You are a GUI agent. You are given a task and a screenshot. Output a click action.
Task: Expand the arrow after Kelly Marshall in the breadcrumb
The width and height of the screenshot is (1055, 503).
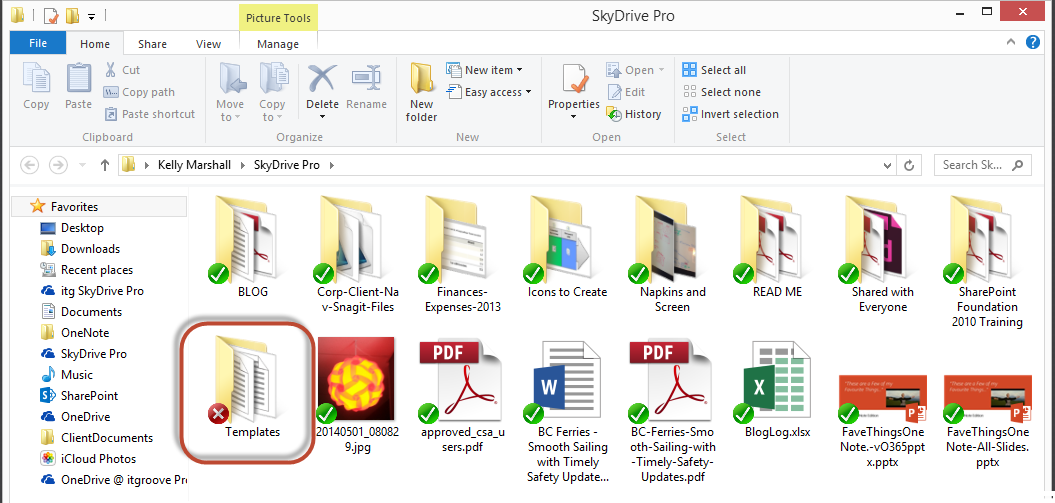[x=242, y=165]
